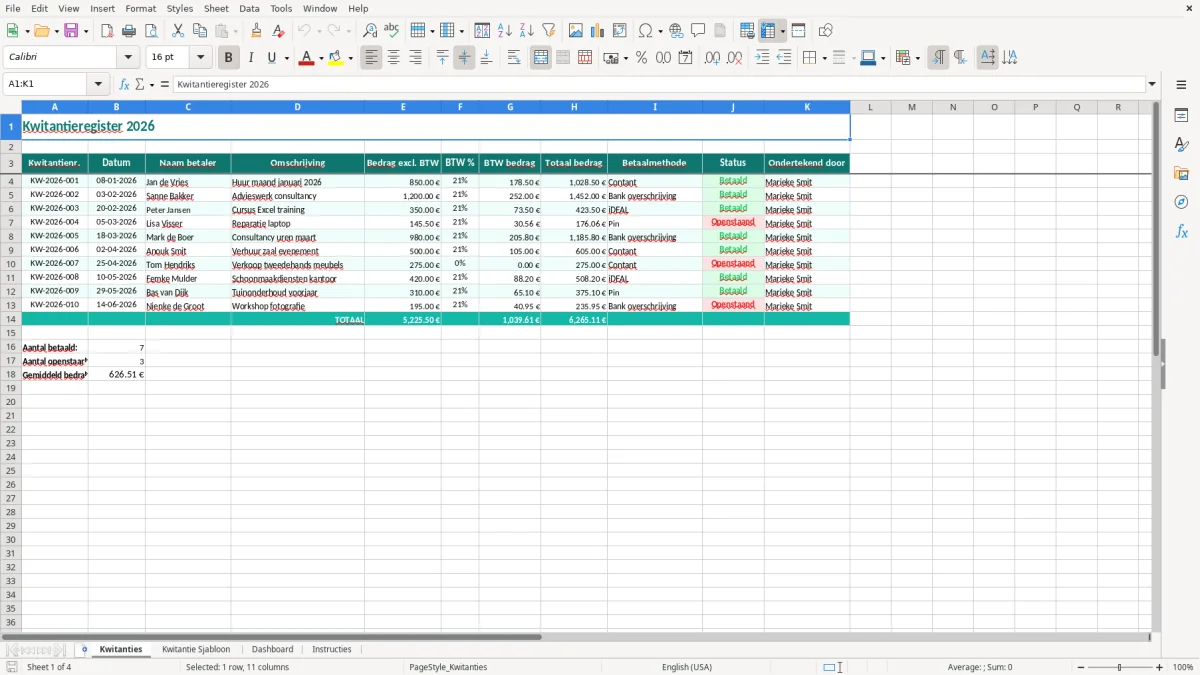Image resolution: width=1200 pixels, height=675 pixels.
Task: Open the Data menu
Action: 249,8
